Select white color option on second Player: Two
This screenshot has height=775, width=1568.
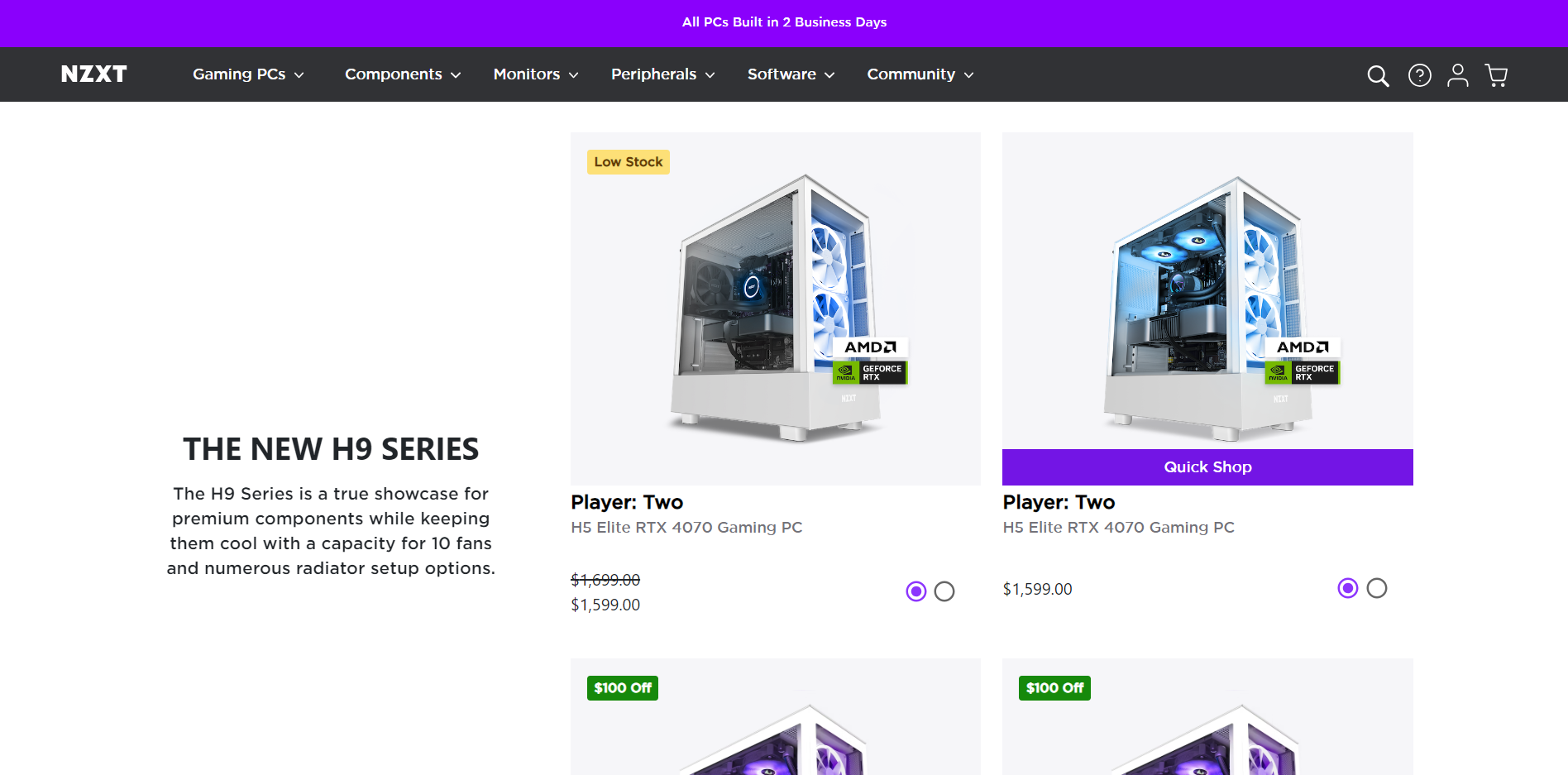(1377, 588)
